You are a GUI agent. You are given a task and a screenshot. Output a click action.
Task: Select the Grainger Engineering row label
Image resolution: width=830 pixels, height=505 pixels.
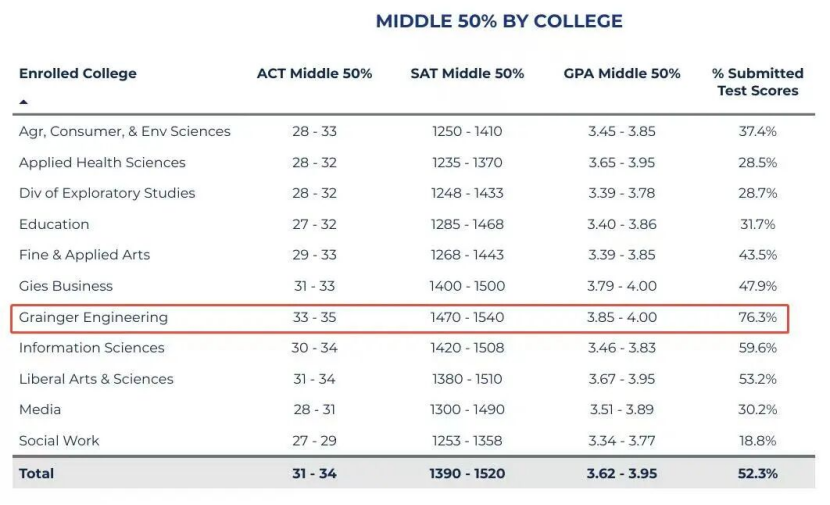pos(93,317)
